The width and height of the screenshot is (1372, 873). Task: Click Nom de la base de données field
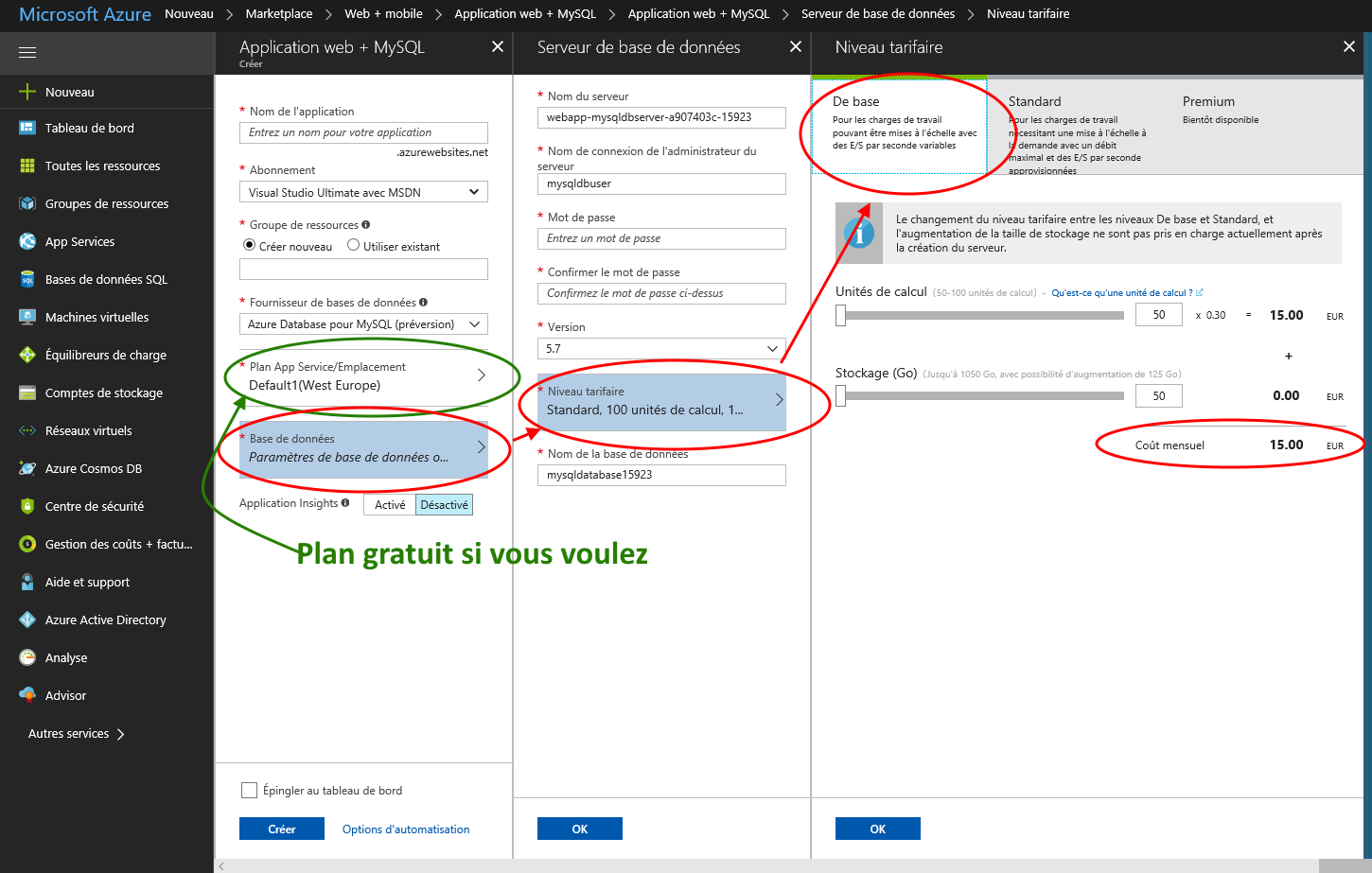pos(661,475)
